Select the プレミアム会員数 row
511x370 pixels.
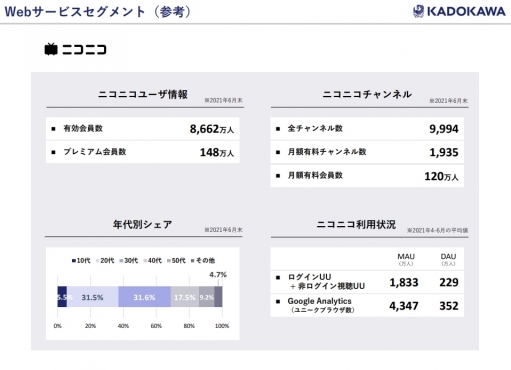[143, 152]
